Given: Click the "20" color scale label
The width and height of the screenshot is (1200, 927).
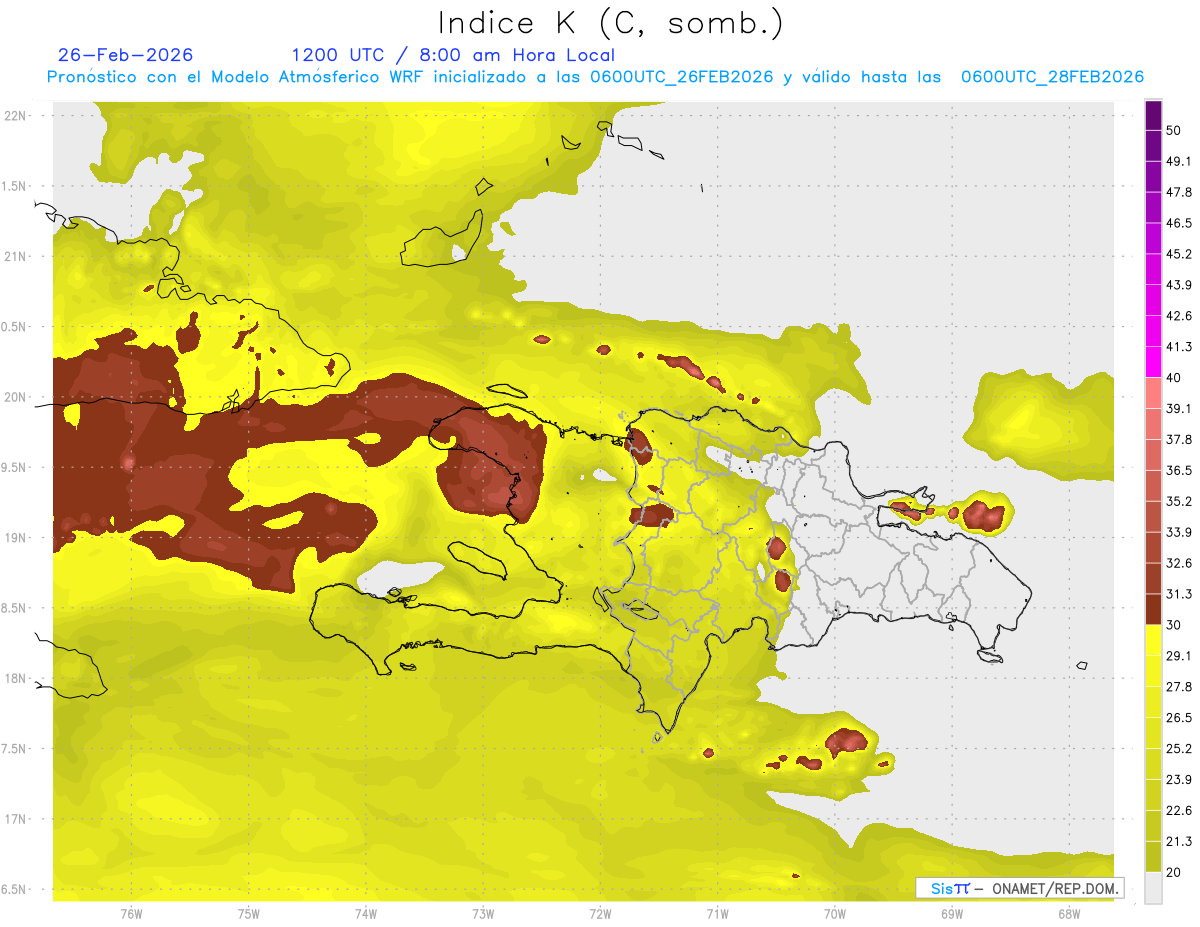Looking at the screenshot, I should tap(1174, 872).
